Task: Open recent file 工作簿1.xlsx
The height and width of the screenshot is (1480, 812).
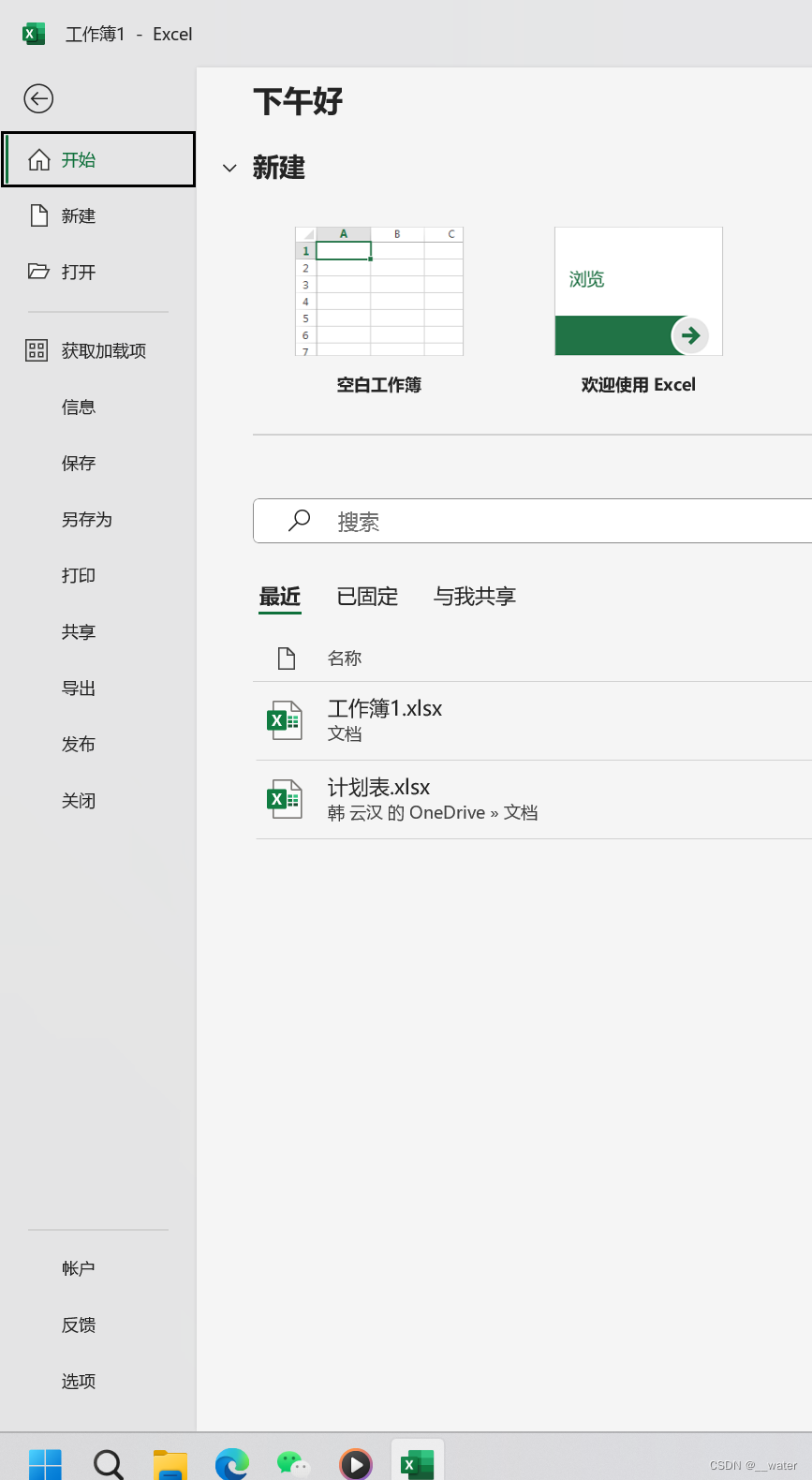Action: click(533, 720)
